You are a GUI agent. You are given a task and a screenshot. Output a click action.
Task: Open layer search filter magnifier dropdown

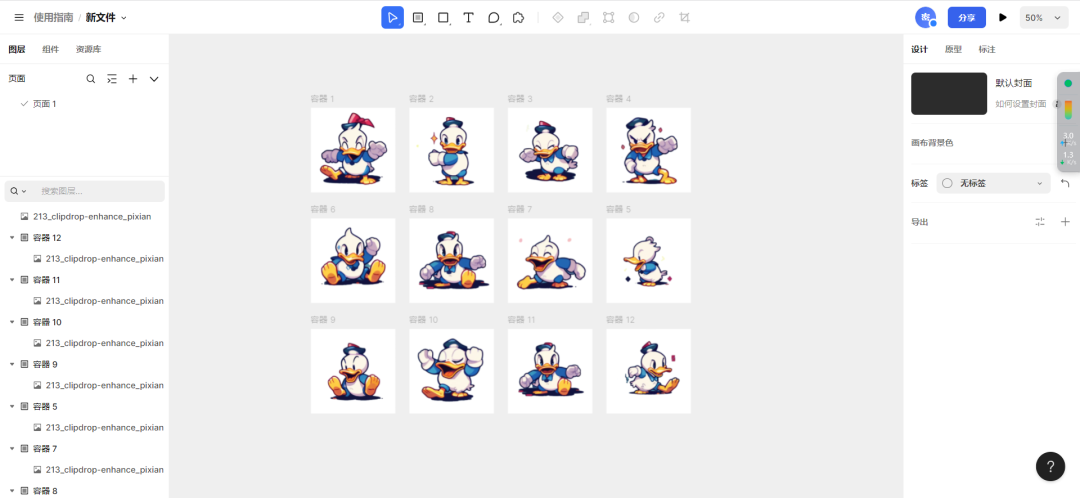point(18,191)
